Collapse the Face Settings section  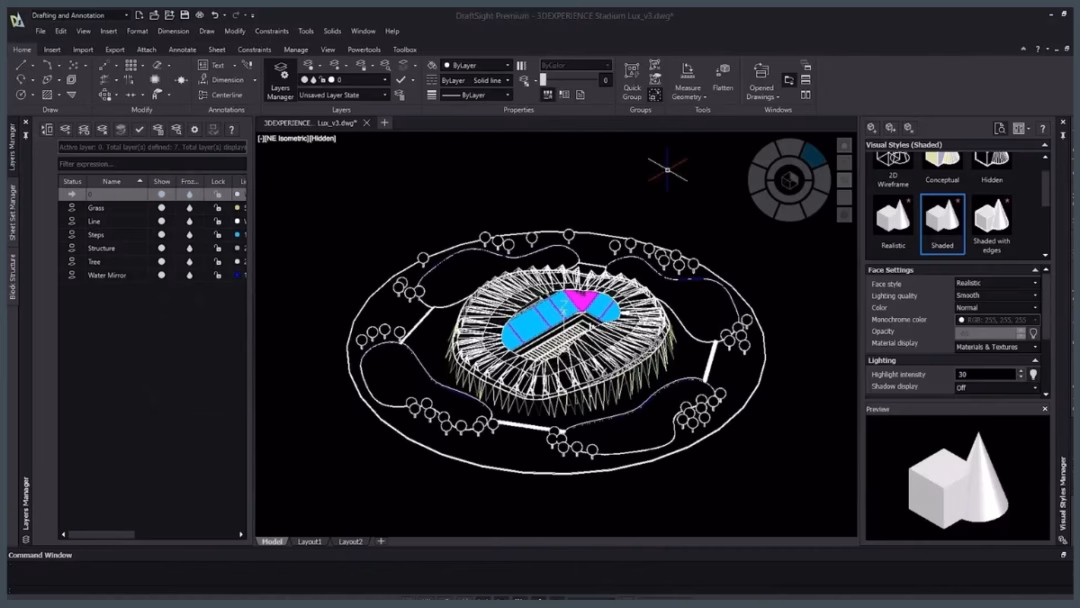[x=1035, y=270]
